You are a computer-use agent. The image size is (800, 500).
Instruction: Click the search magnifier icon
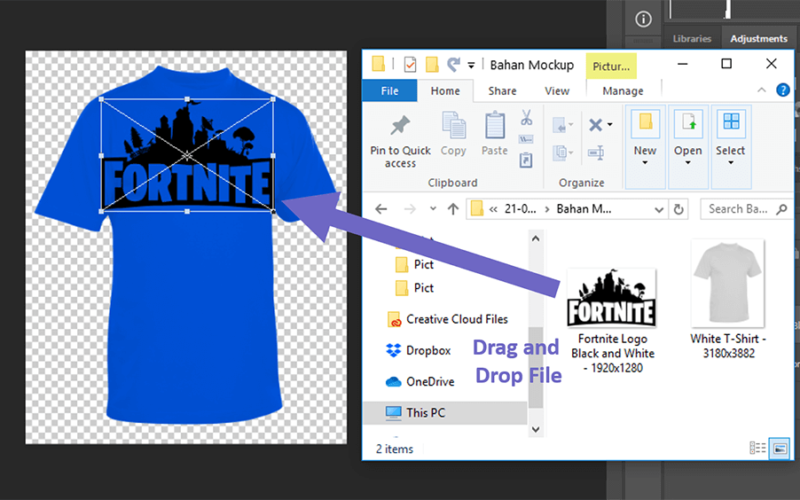pyautogui.click(x=781, y=209)
